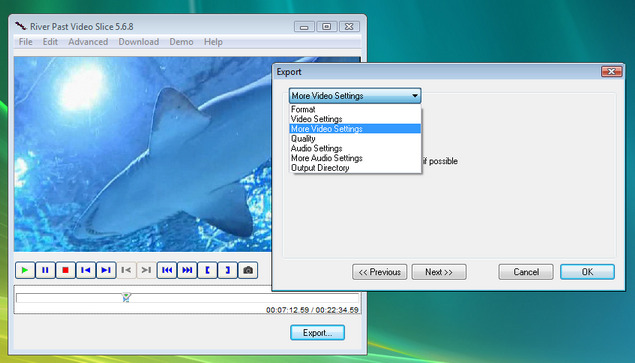Set the selection start with the left bracket button
The height and width of the screenshot is (363, 635).
207,270
